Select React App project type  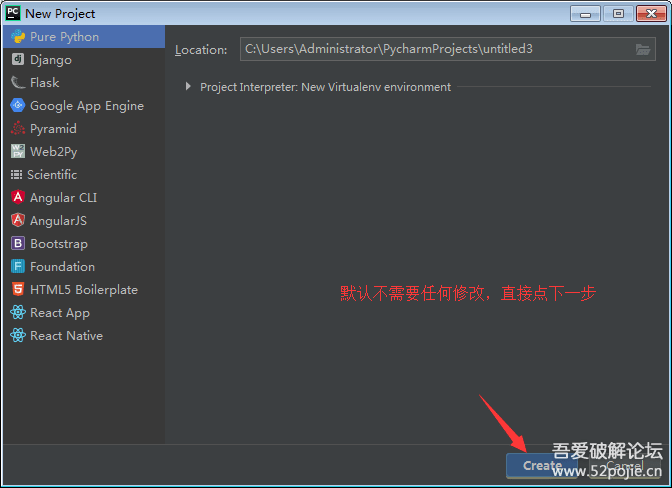coord(84,313)
